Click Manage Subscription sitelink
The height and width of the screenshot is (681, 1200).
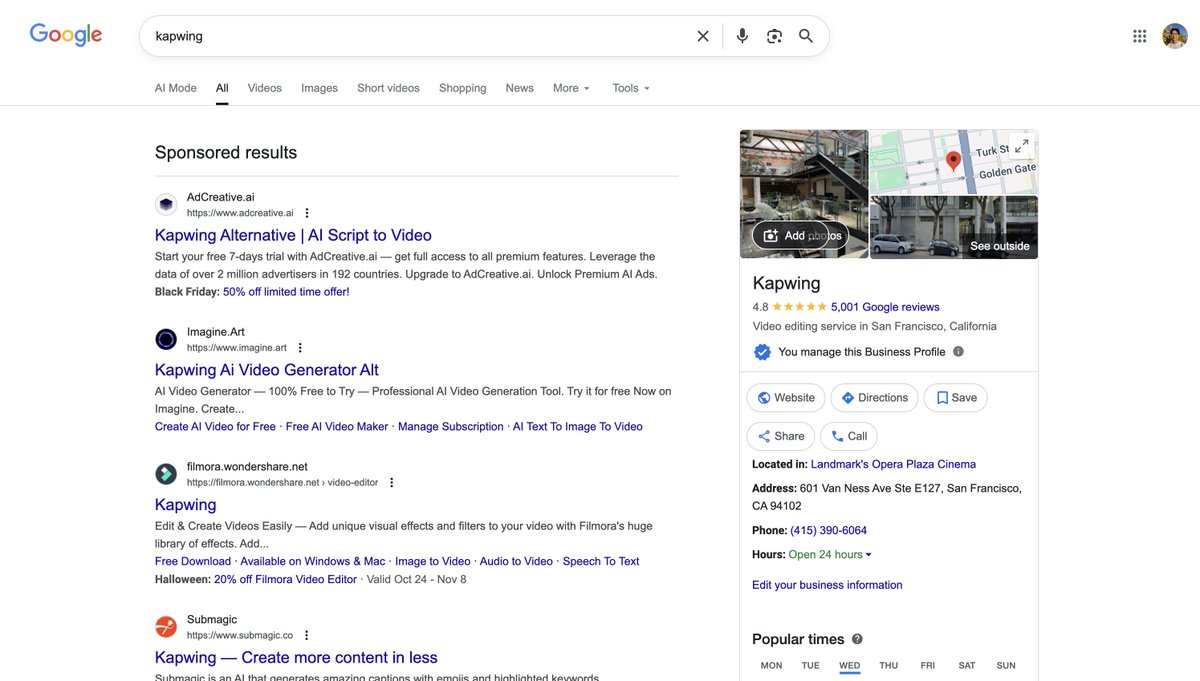(x=451, y=427)
